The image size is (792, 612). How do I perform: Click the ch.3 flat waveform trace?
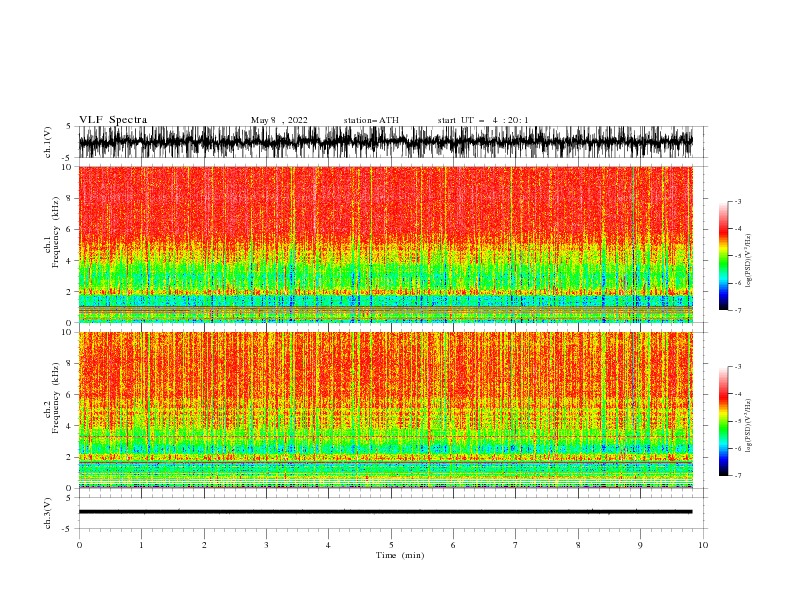pos(385,512)
